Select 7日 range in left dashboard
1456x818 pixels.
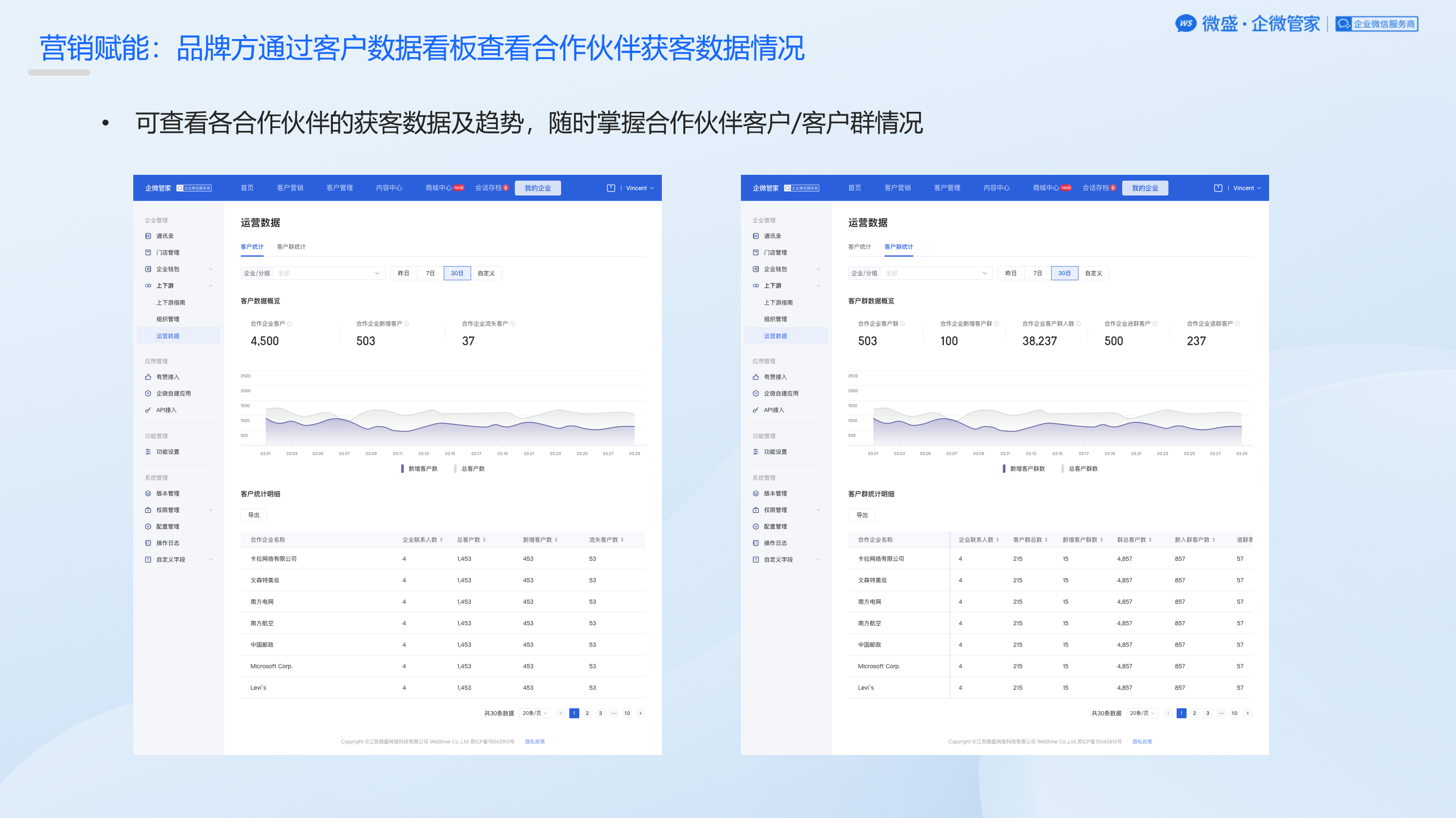430,273
